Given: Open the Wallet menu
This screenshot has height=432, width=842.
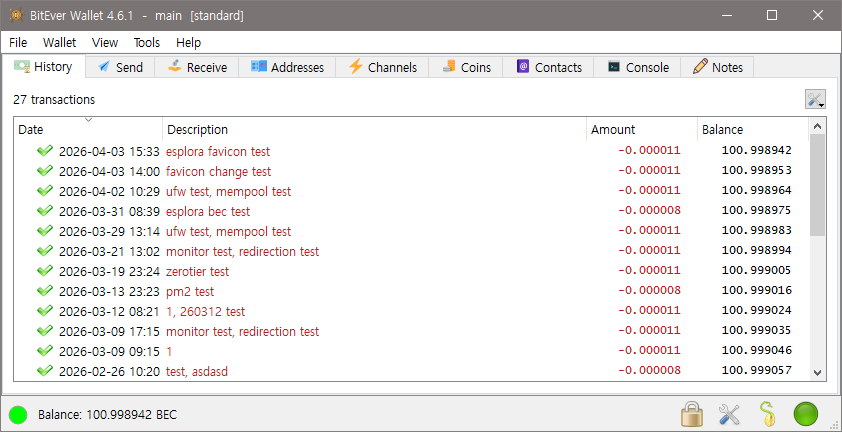Looking at the screenshot, I should point(59,42).
